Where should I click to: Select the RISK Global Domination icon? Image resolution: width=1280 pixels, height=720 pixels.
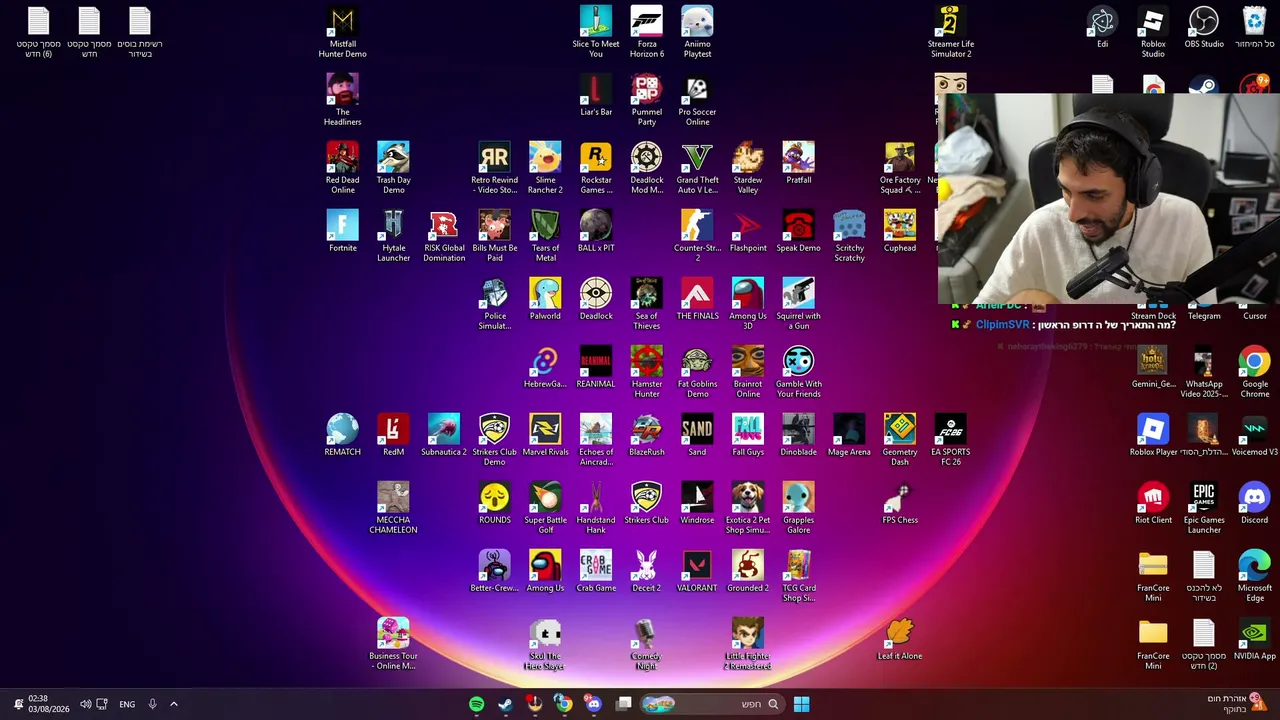(x=444, y=236)
